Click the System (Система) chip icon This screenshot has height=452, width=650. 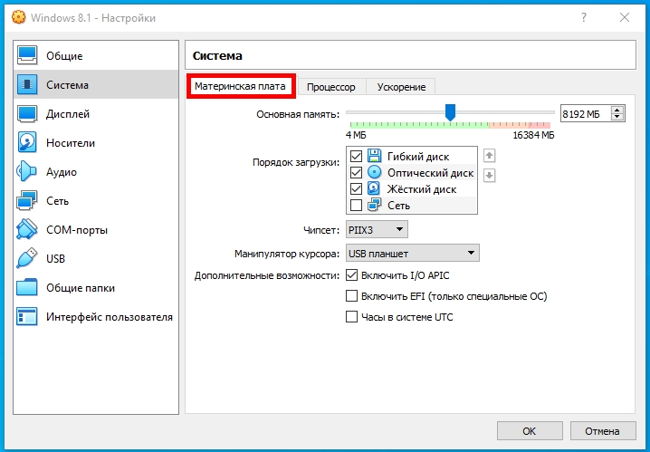pyautogui.click(x=27, y=85)
